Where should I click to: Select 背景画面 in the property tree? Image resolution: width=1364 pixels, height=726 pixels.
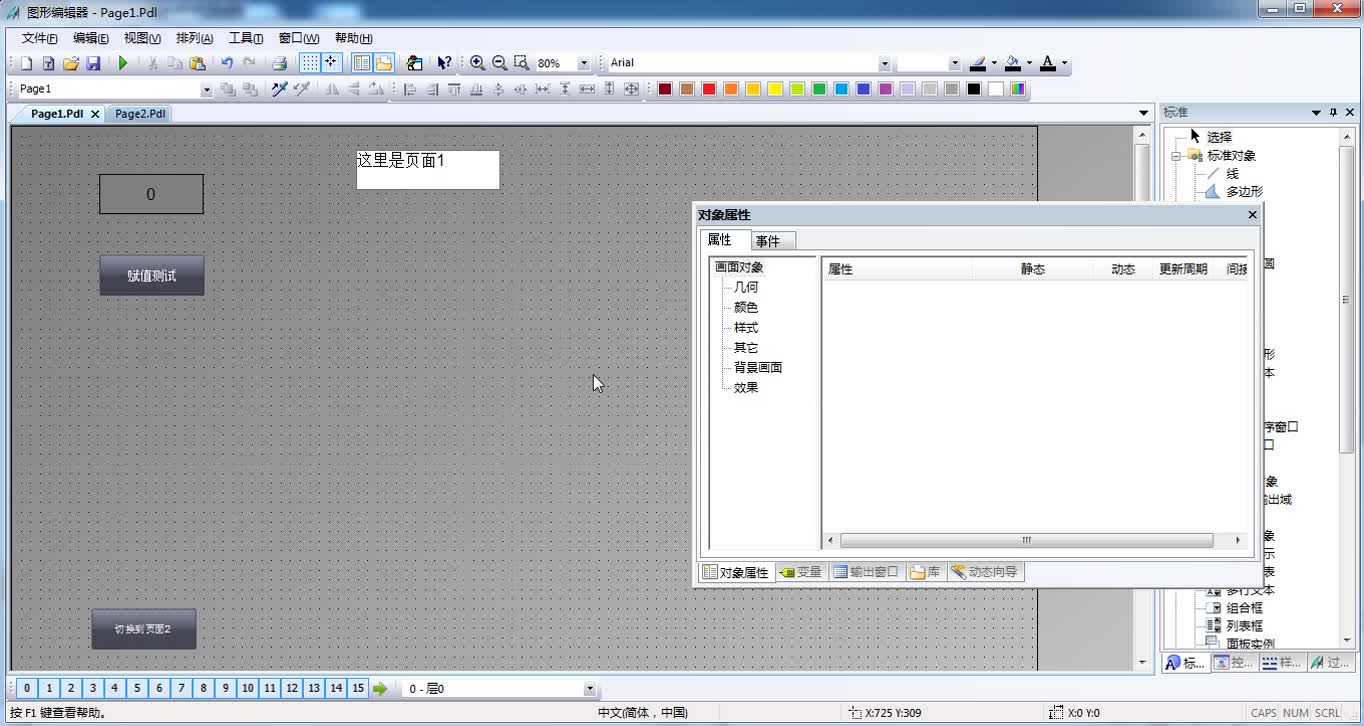[758, 367]
